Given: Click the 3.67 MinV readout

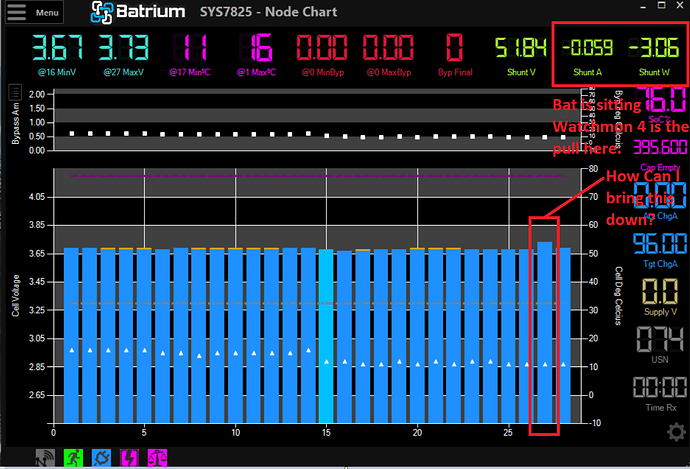Looking at the screenshot, I should point(57,48).
